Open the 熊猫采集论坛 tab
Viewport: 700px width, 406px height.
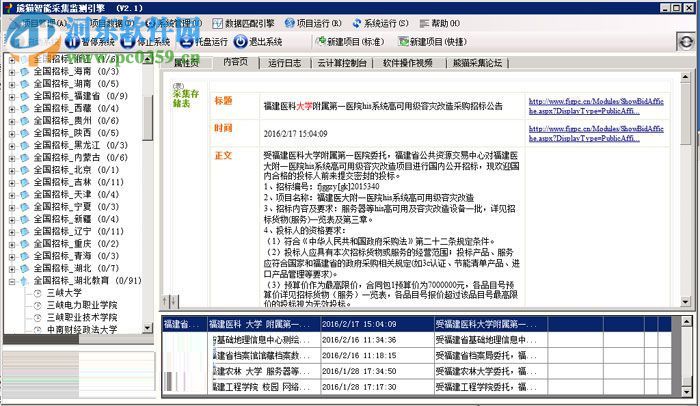click(477, 63)
